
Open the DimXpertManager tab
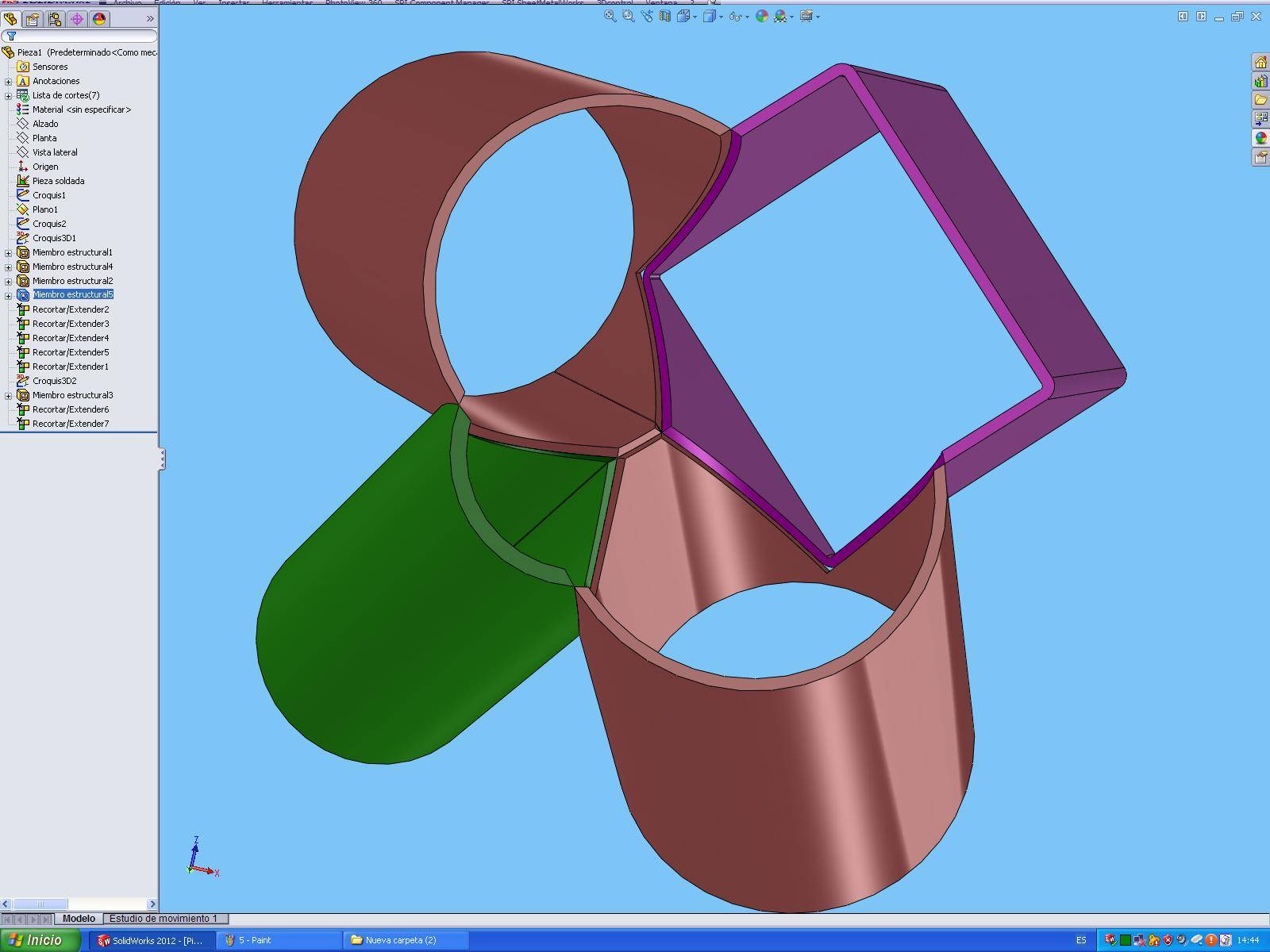[77, 18]
